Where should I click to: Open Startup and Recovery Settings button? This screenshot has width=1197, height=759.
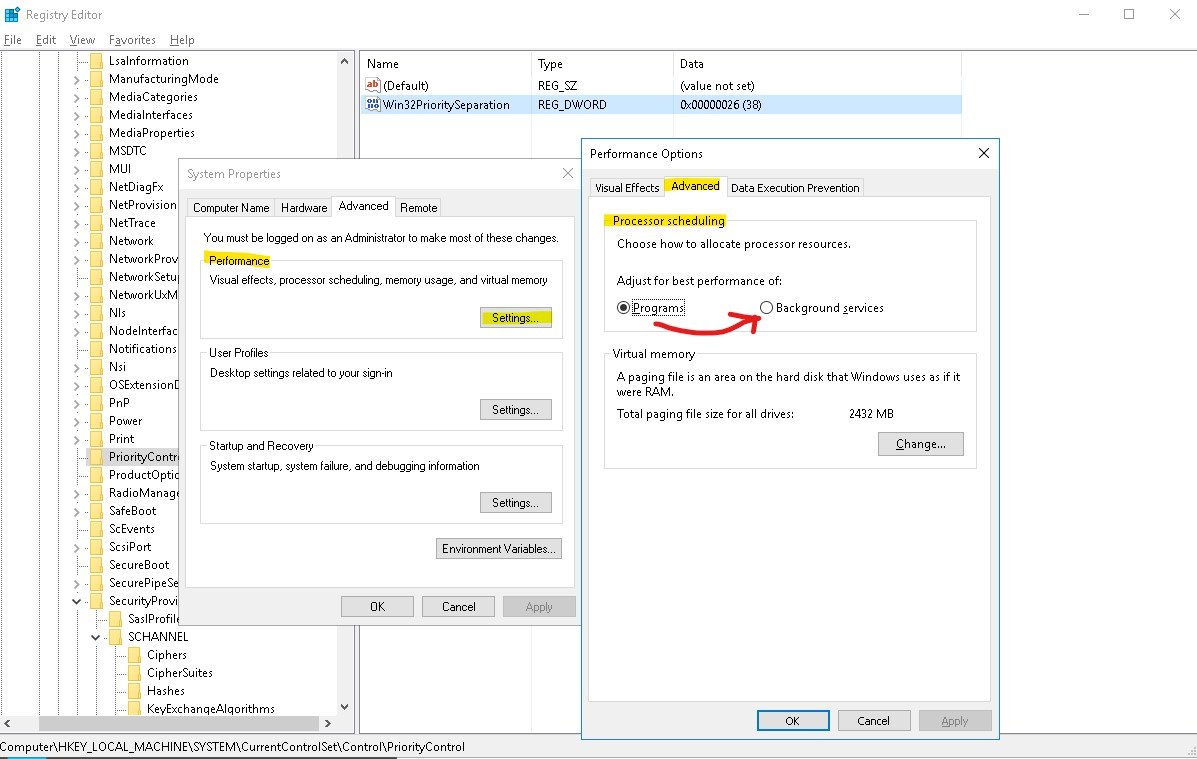pos(515,503)
